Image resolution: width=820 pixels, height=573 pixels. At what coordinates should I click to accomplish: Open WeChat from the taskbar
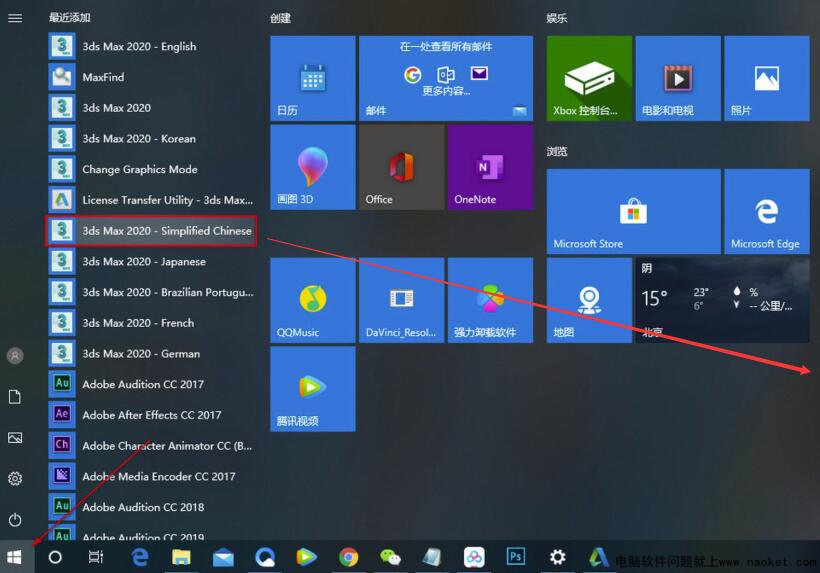390,557
